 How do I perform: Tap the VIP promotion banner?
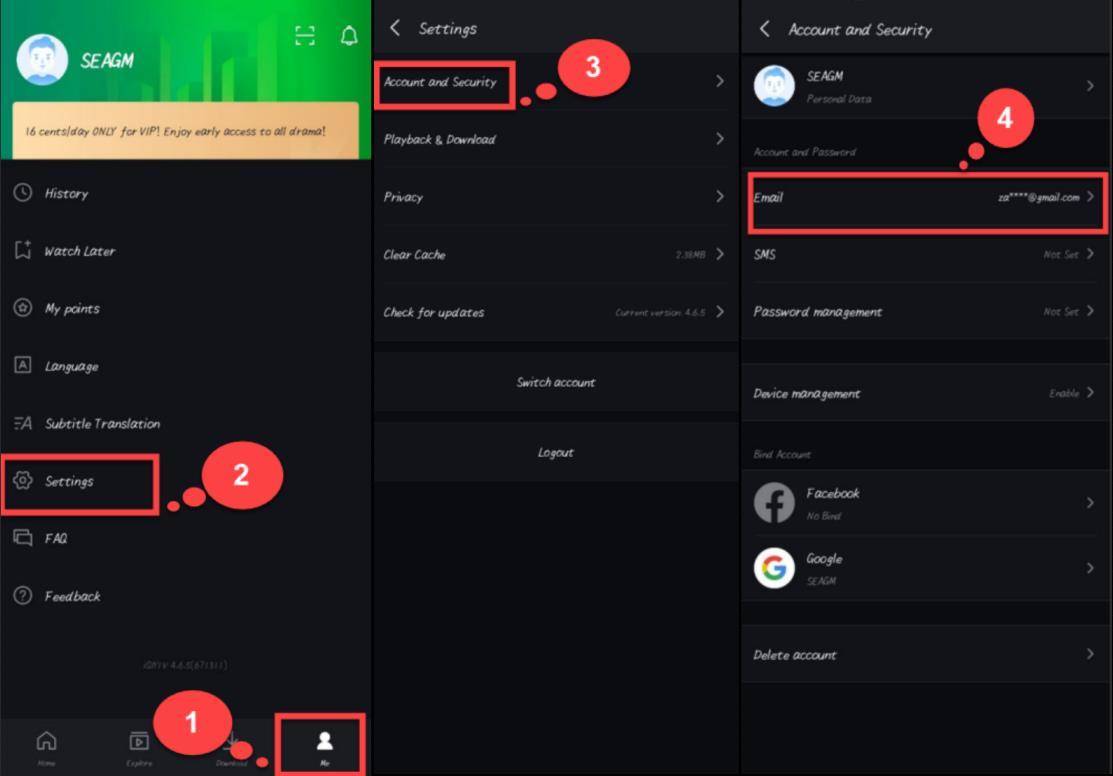click(x=185, y=131)
